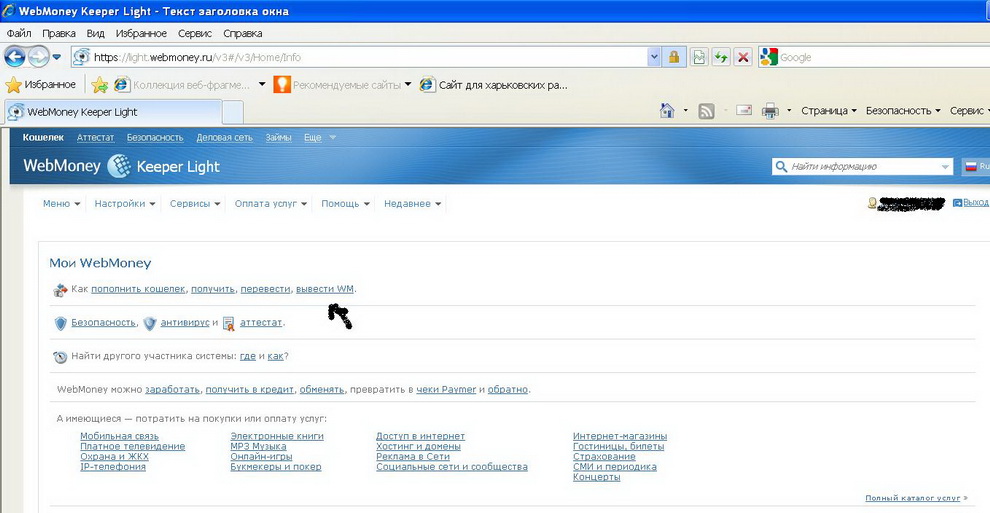Click the Выход logout link

[x=975, y=203]
